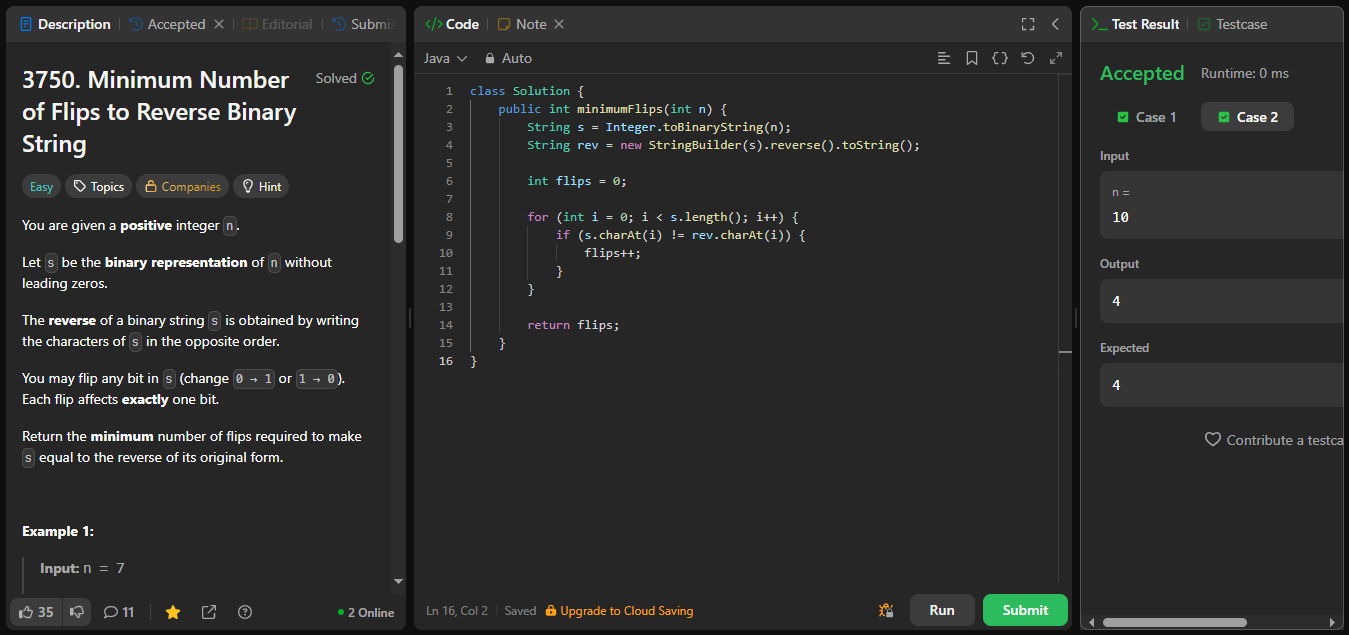
Task: Click the format code curly braces icon
Action: 999,58
